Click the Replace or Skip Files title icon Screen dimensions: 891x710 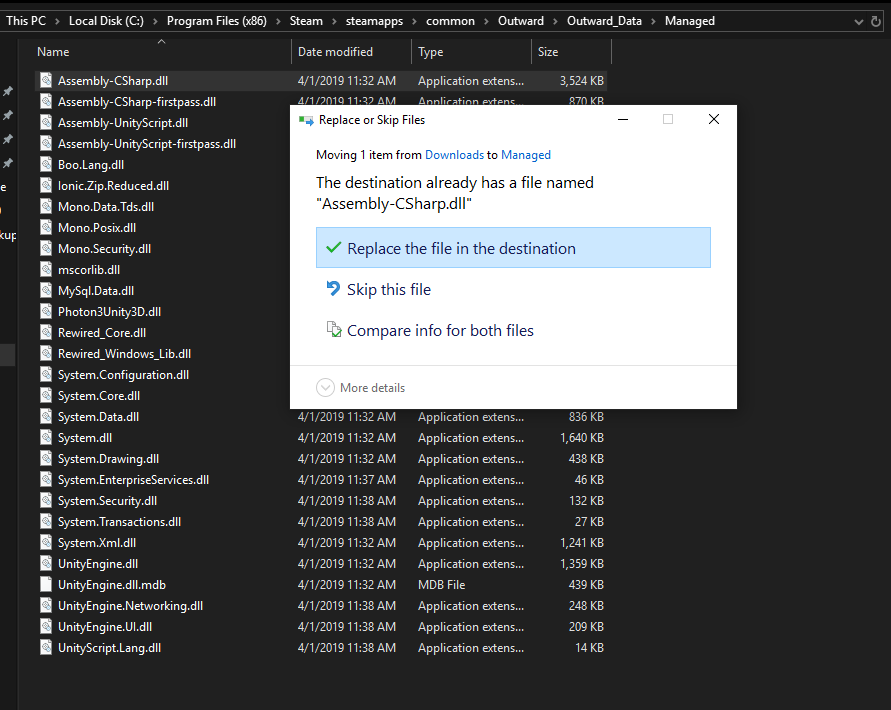point(306,120)
